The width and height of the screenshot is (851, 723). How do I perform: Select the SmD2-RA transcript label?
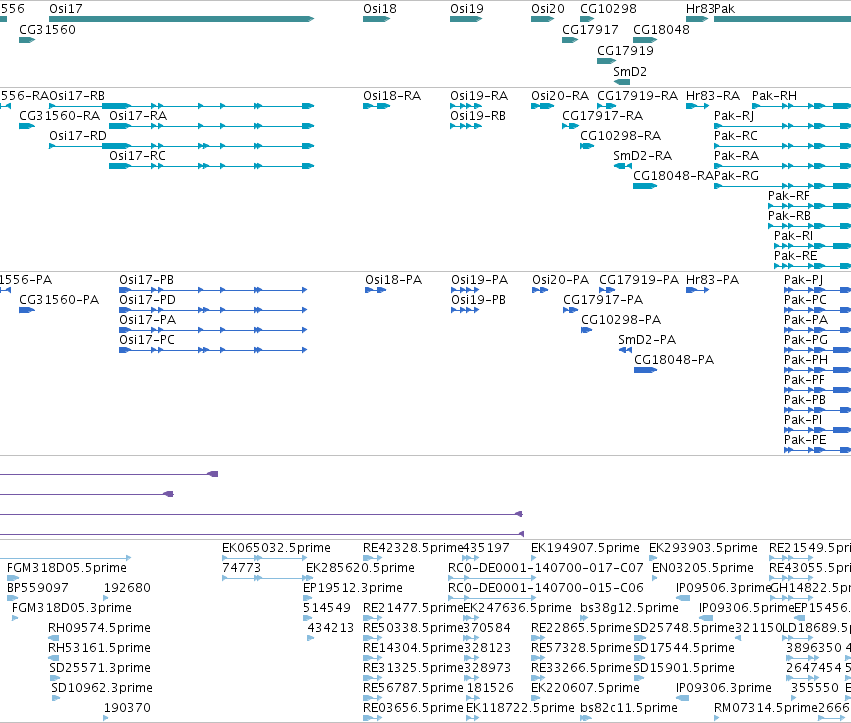click(642, 156)
